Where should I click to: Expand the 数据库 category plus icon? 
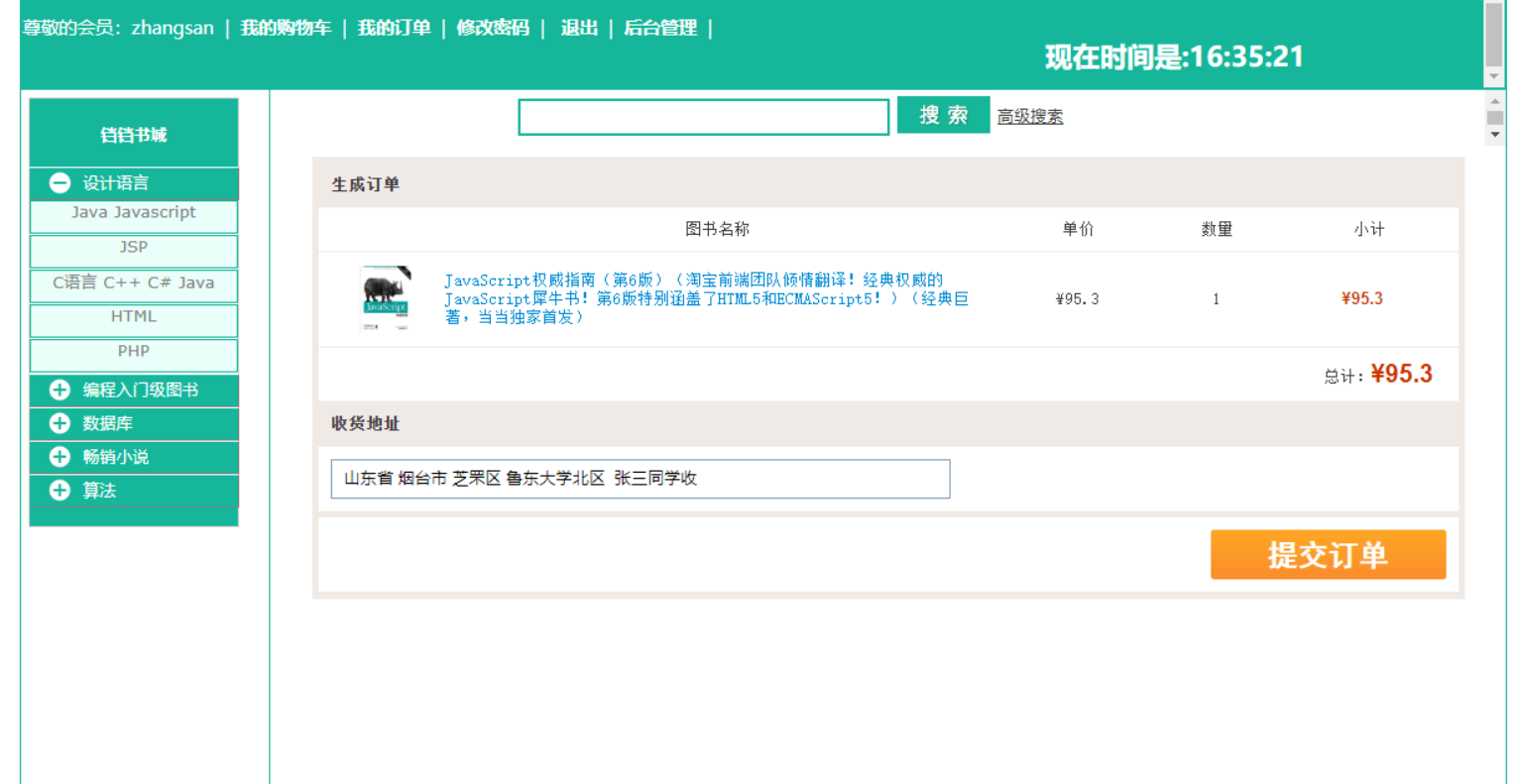click(58, 423)
